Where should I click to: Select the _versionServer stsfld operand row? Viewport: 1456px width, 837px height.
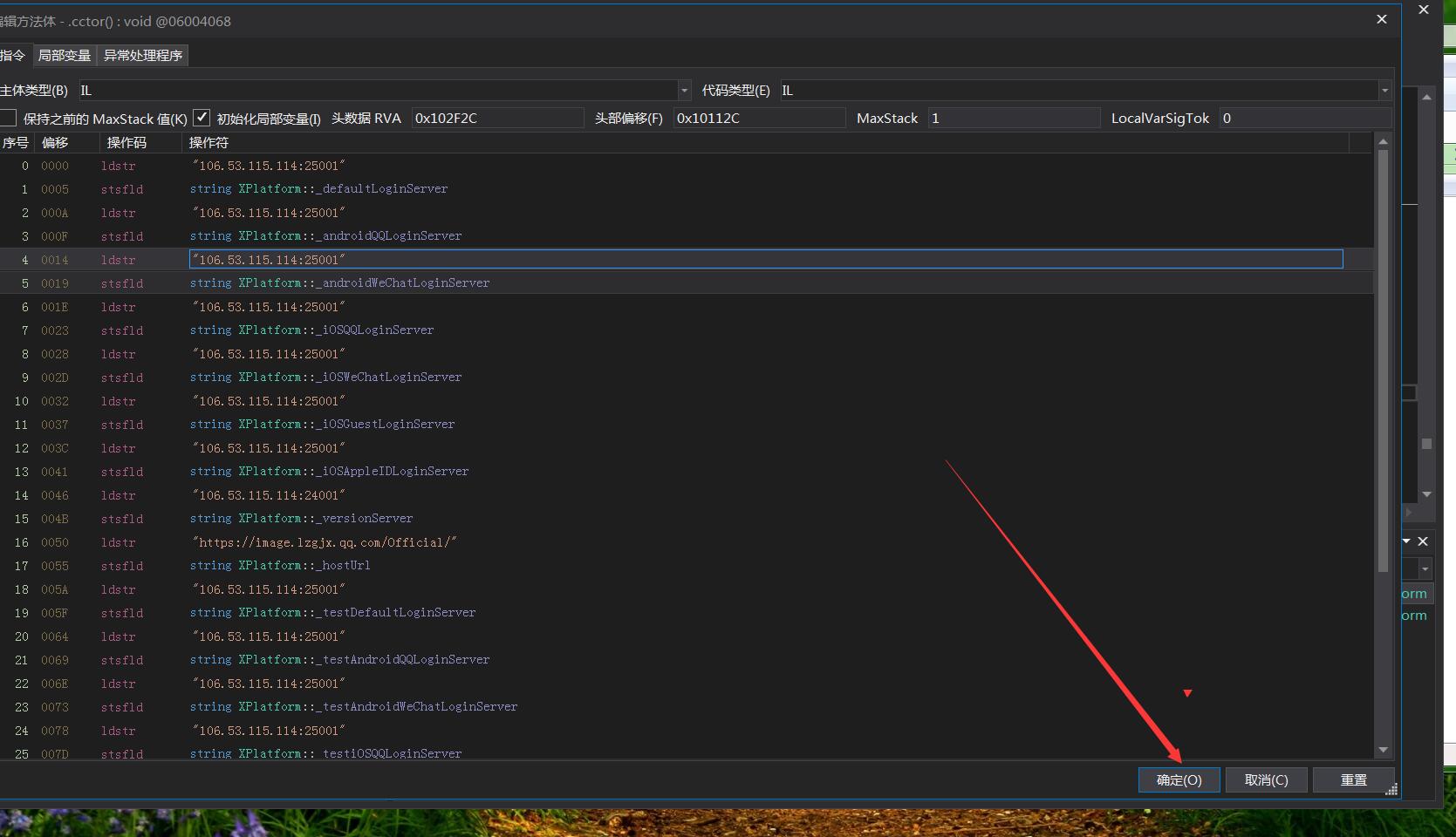pos(301,519)
